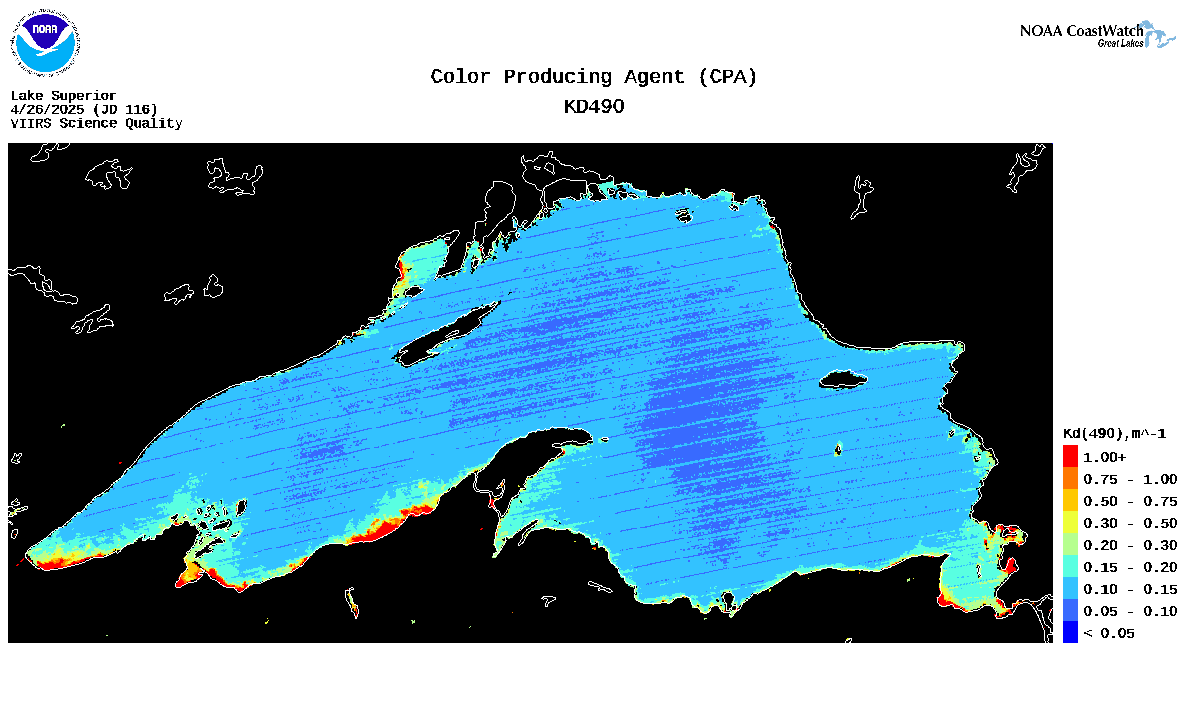Click the '0.30 - 0.50' legend label
Viewport: 1188px width, 703px height.
pyautogui.click(x=1130, y=523)
